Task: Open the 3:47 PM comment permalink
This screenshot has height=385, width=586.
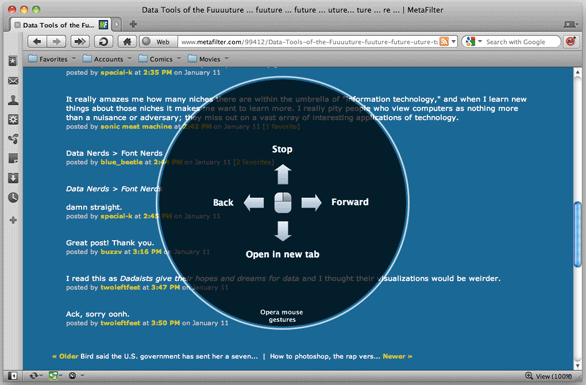Action: [x=166, y=287]
